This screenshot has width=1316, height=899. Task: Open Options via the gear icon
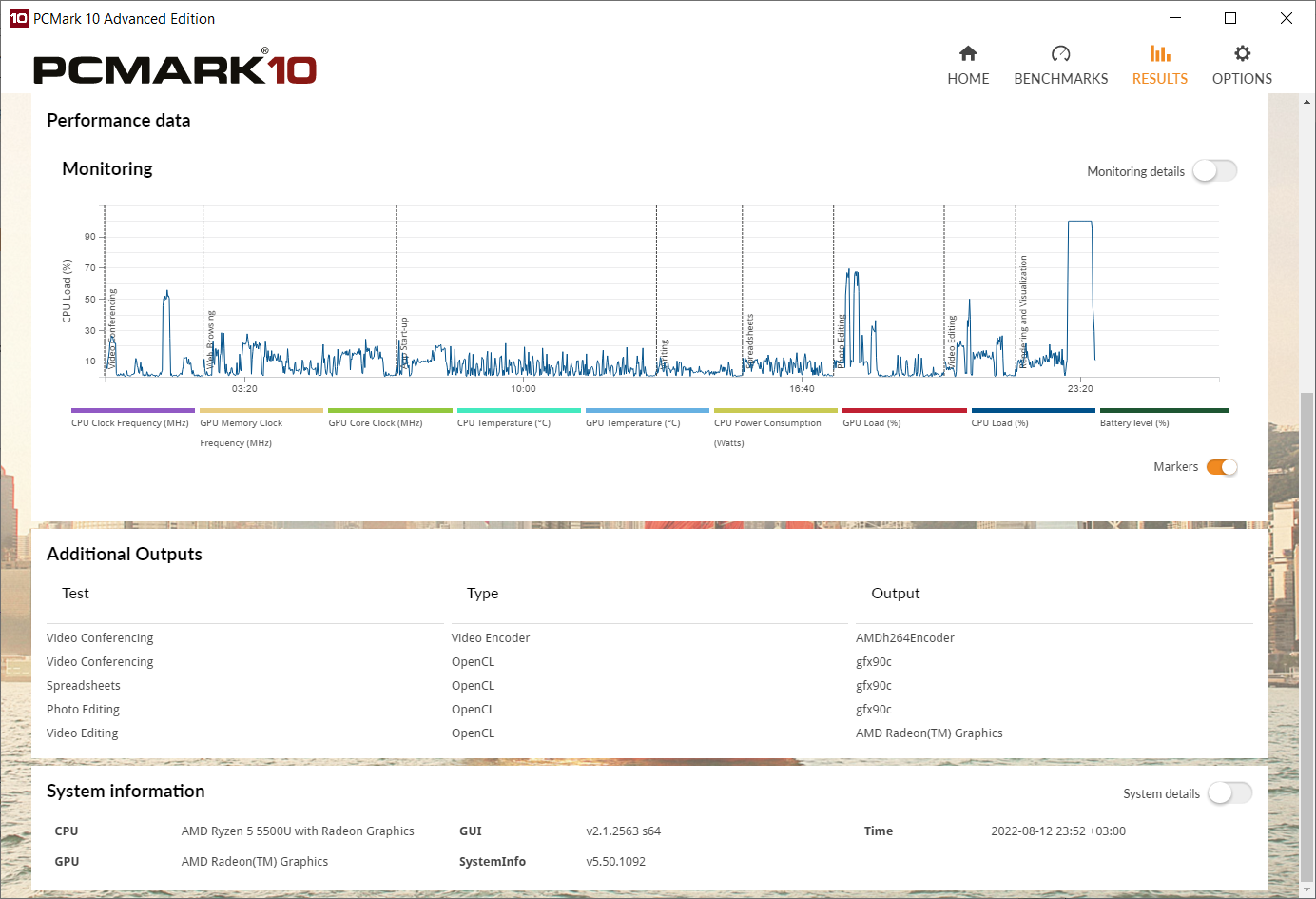(1242, 53)
